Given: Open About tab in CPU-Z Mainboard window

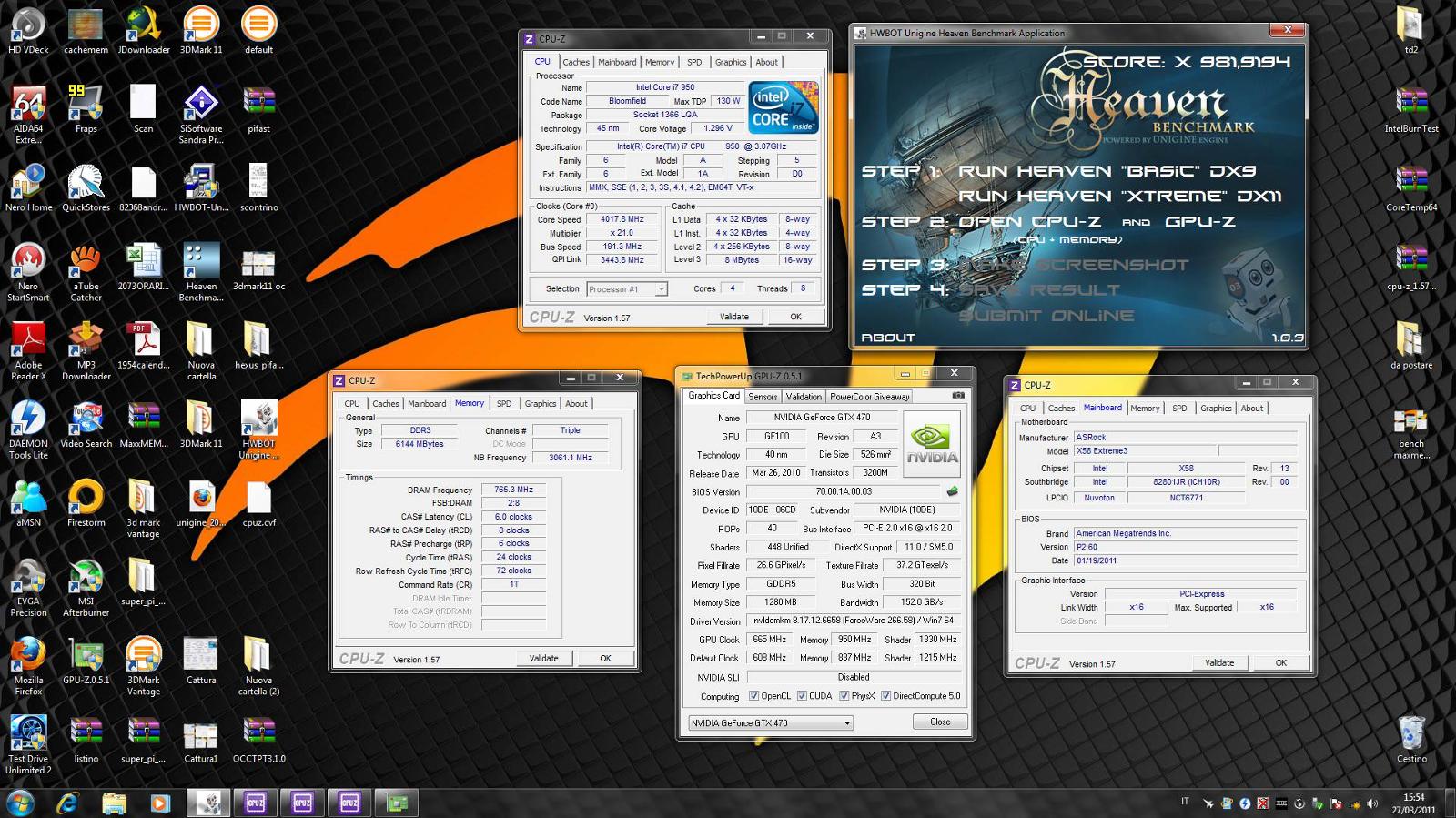Looking at the screenshot, I should [1252, 408].
